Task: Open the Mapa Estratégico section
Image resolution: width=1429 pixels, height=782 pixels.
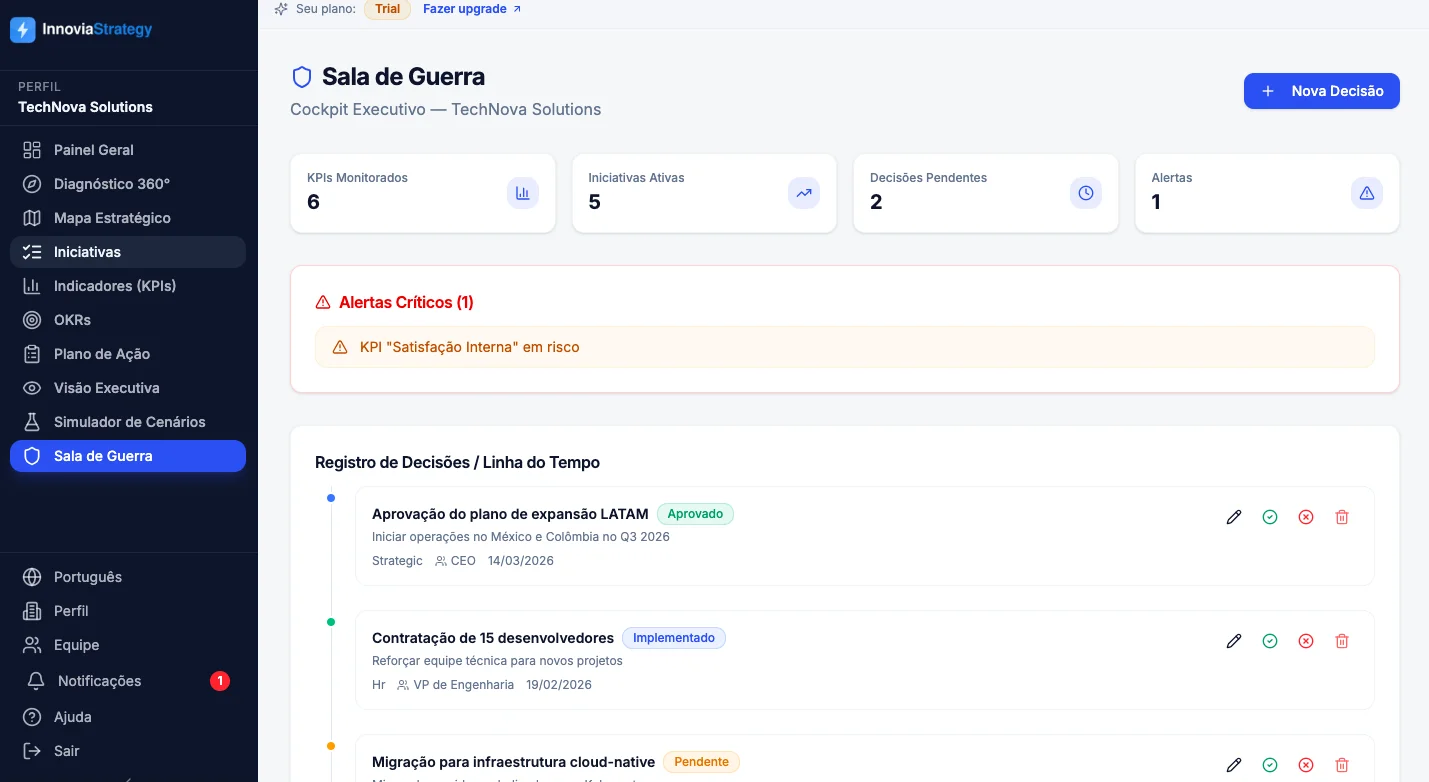Action: click(x=128, y=218)
